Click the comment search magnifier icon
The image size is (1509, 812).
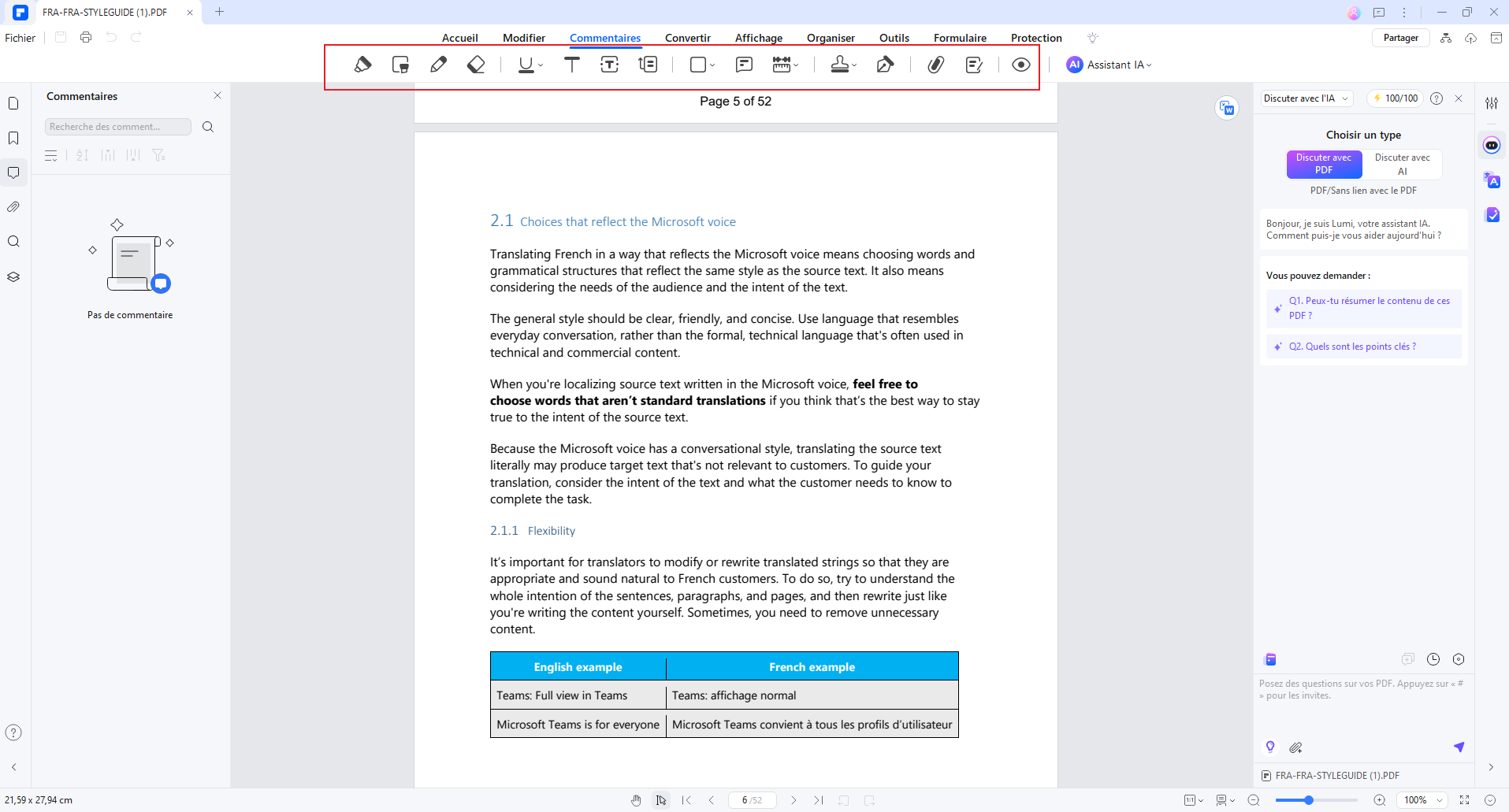coord(208,127)
